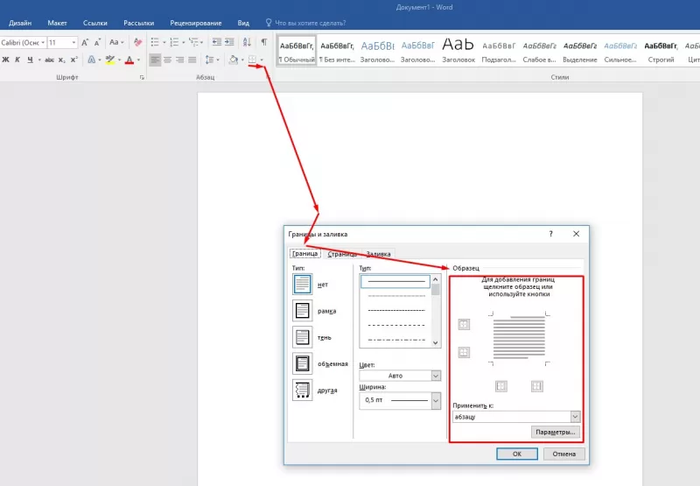700x486 pixels.
Task: Select the solid line style in list
Action: [396, 282]
